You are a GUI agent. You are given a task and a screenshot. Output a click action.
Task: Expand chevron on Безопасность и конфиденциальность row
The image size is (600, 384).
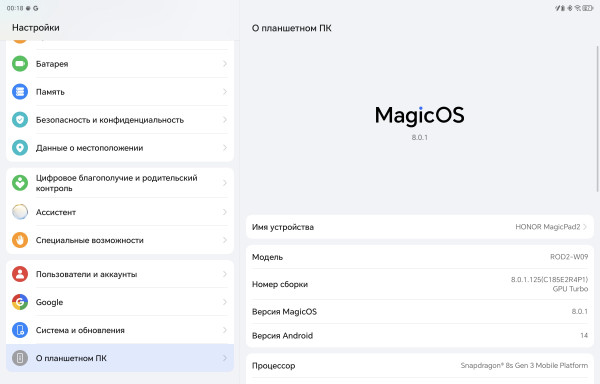click(x=225, y=120)
